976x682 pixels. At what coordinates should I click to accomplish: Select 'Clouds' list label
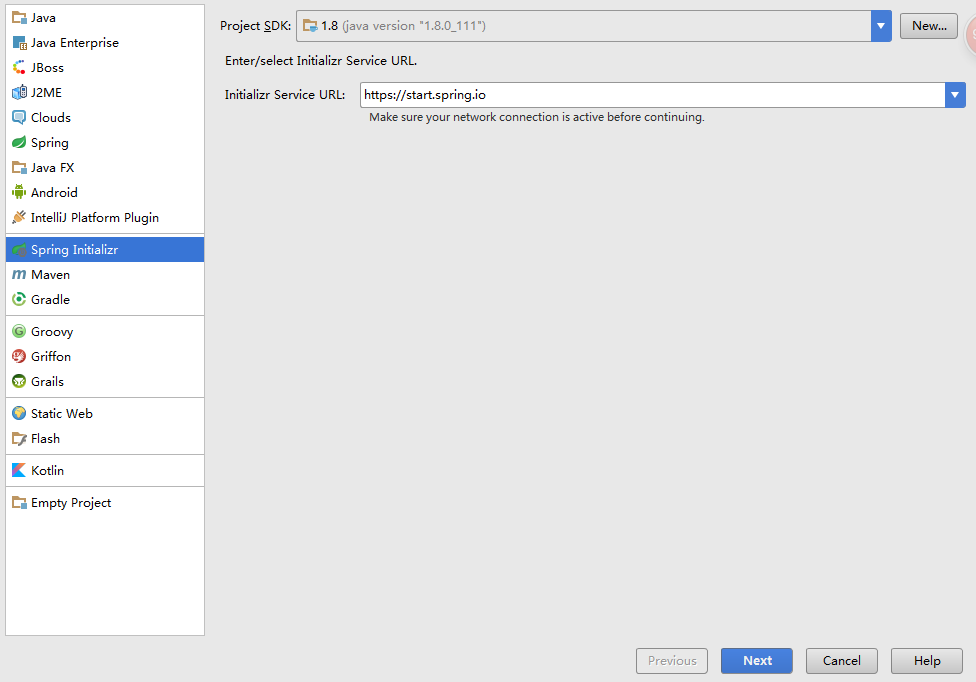point(51,118)
